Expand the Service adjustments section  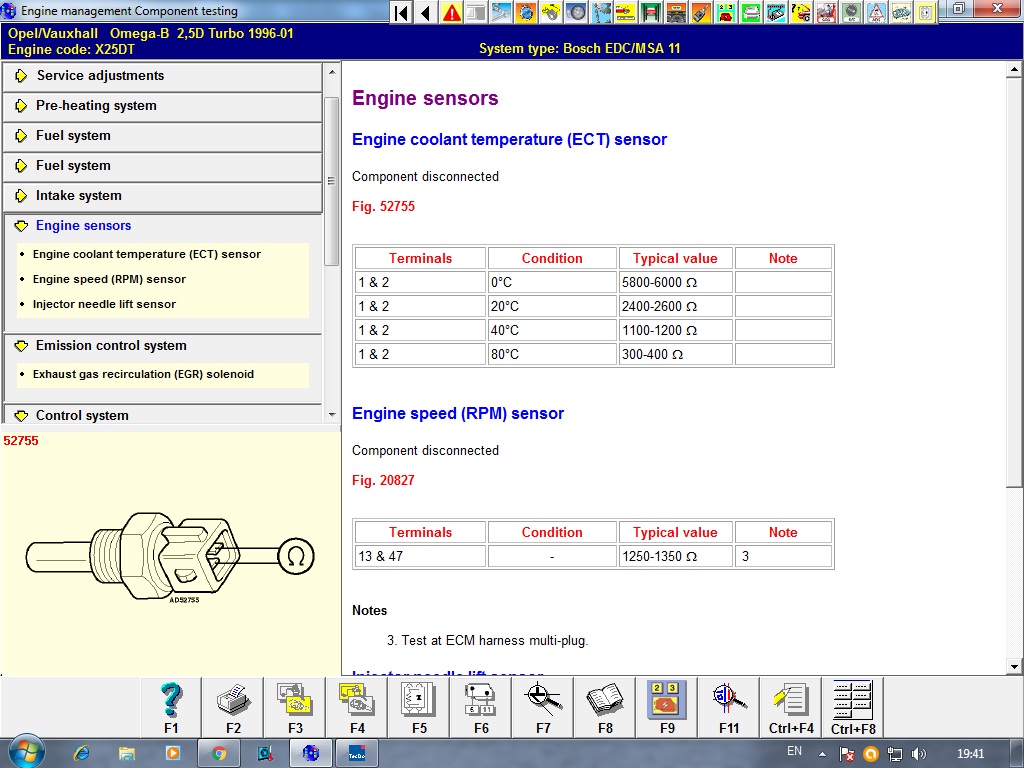pos(100,76)
